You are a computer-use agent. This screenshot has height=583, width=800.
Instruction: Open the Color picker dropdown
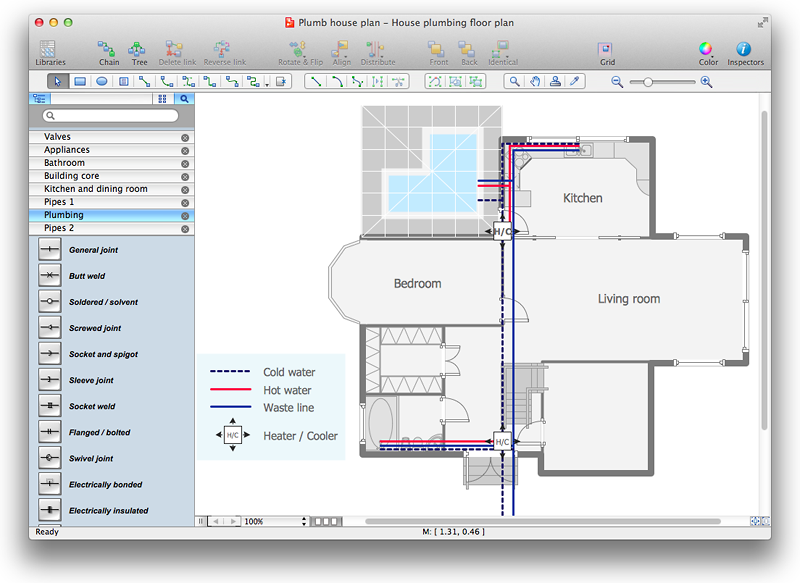point(706,52)
